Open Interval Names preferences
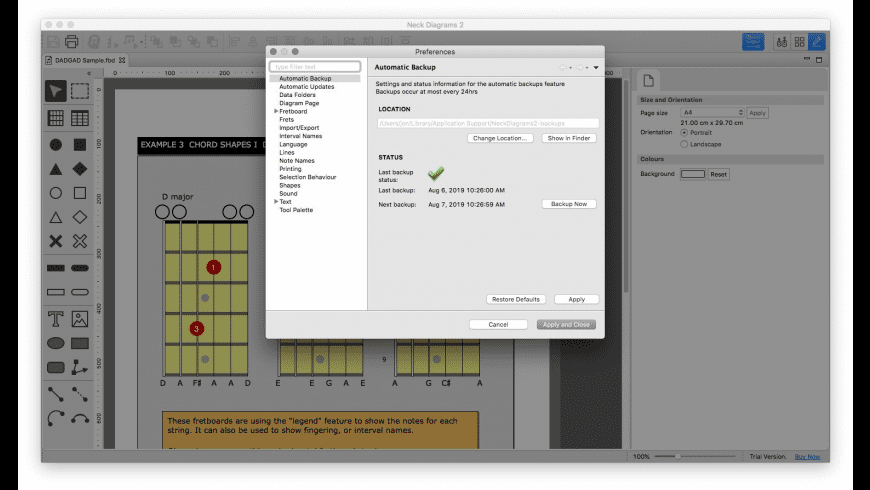The width and height of the screenshot is (870, 490). coord(300,136)
